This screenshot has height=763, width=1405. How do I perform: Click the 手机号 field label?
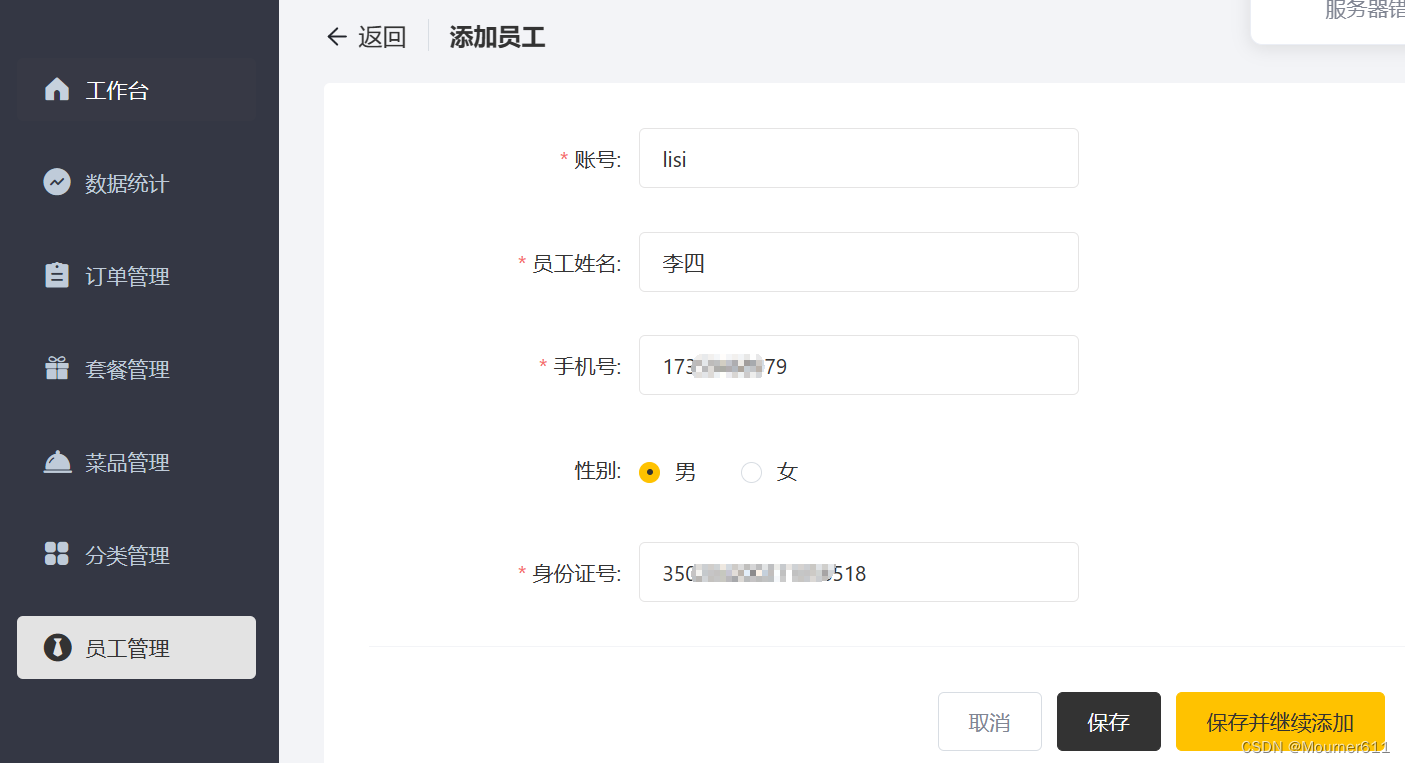(x=587, y=366)
